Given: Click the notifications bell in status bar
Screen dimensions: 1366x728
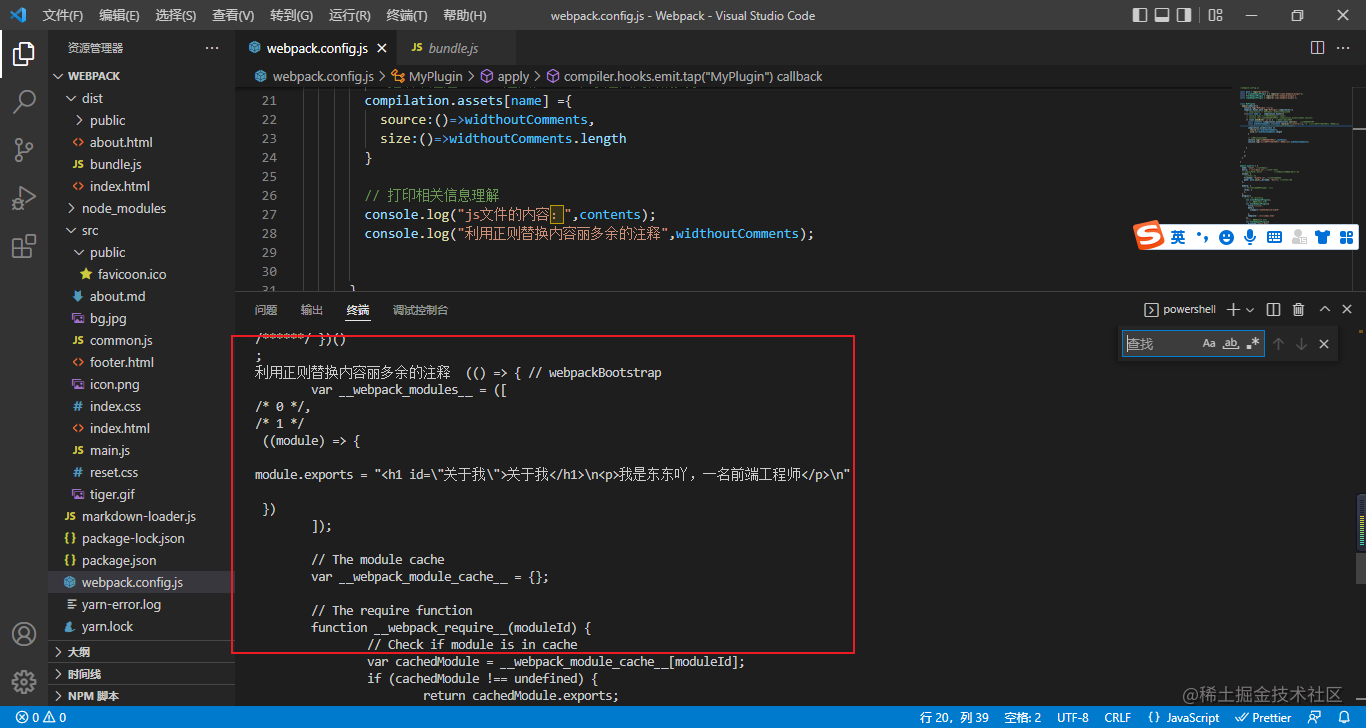Looking at the screenshot, I should 1344,717.
